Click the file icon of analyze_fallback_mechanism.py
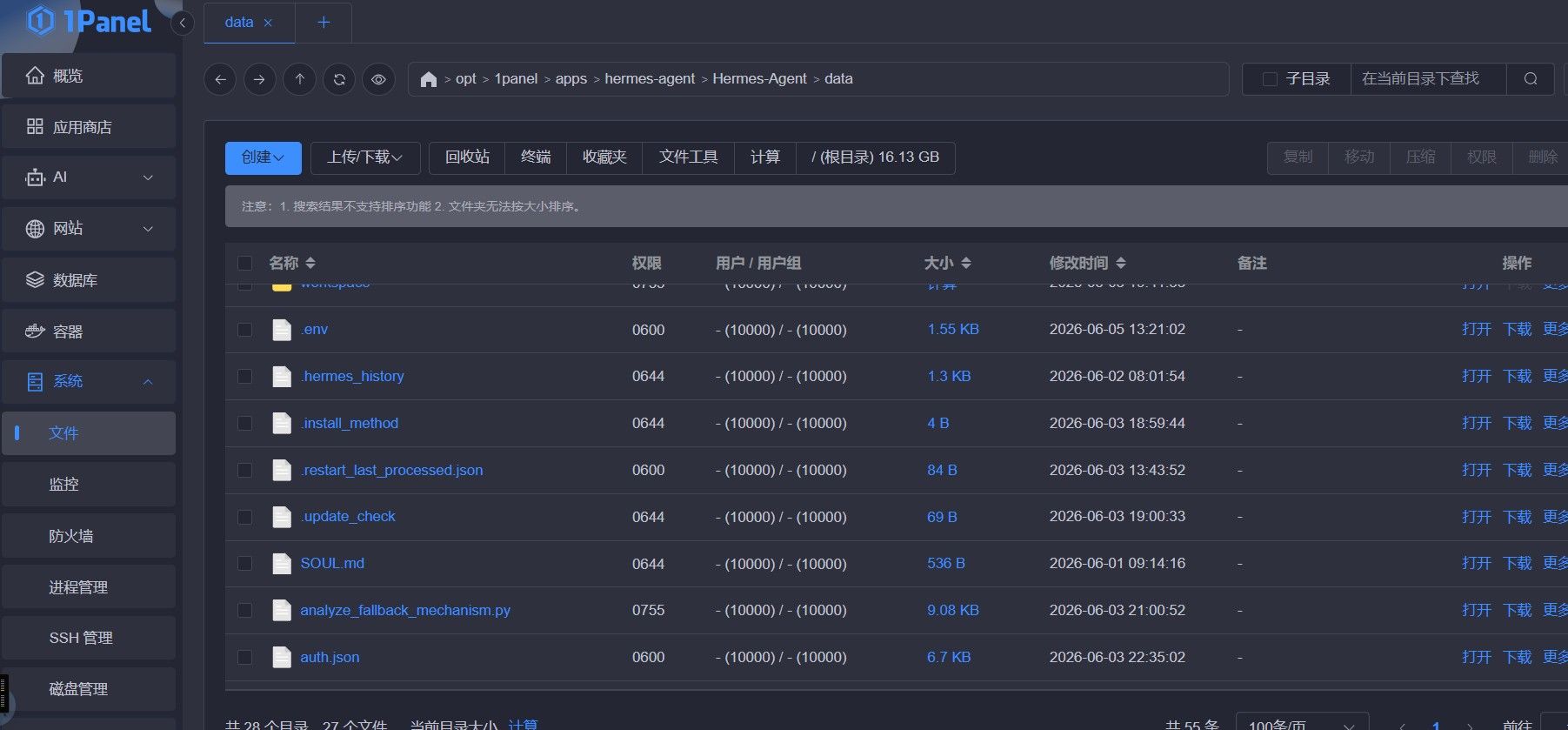Image resolution: width=1568 pixels, height=730 pixels. click(x=282, y=611)
